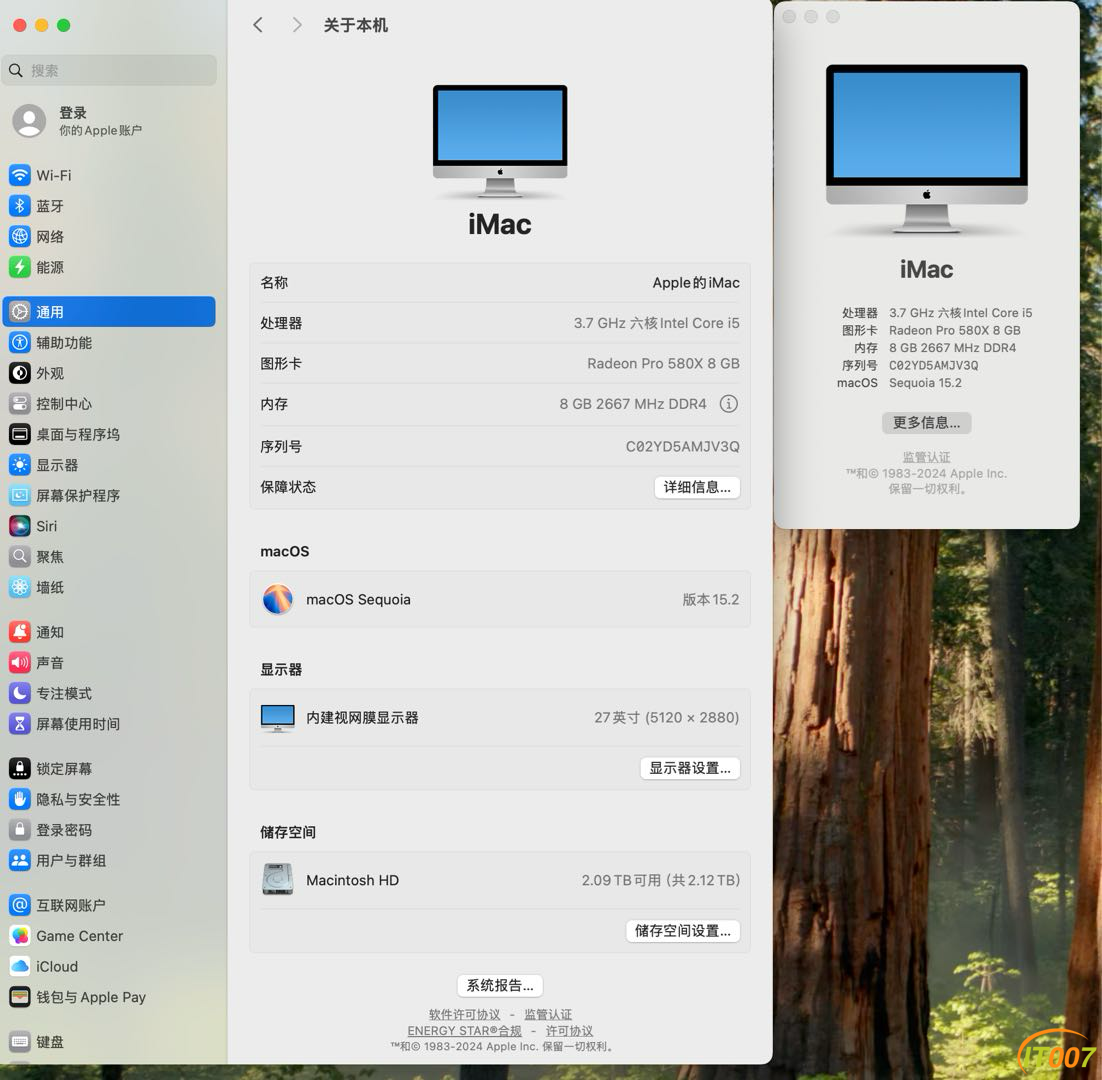Open Wi-Fi settings icon in sidebar

pyautogui.click(x=20, y=175)
